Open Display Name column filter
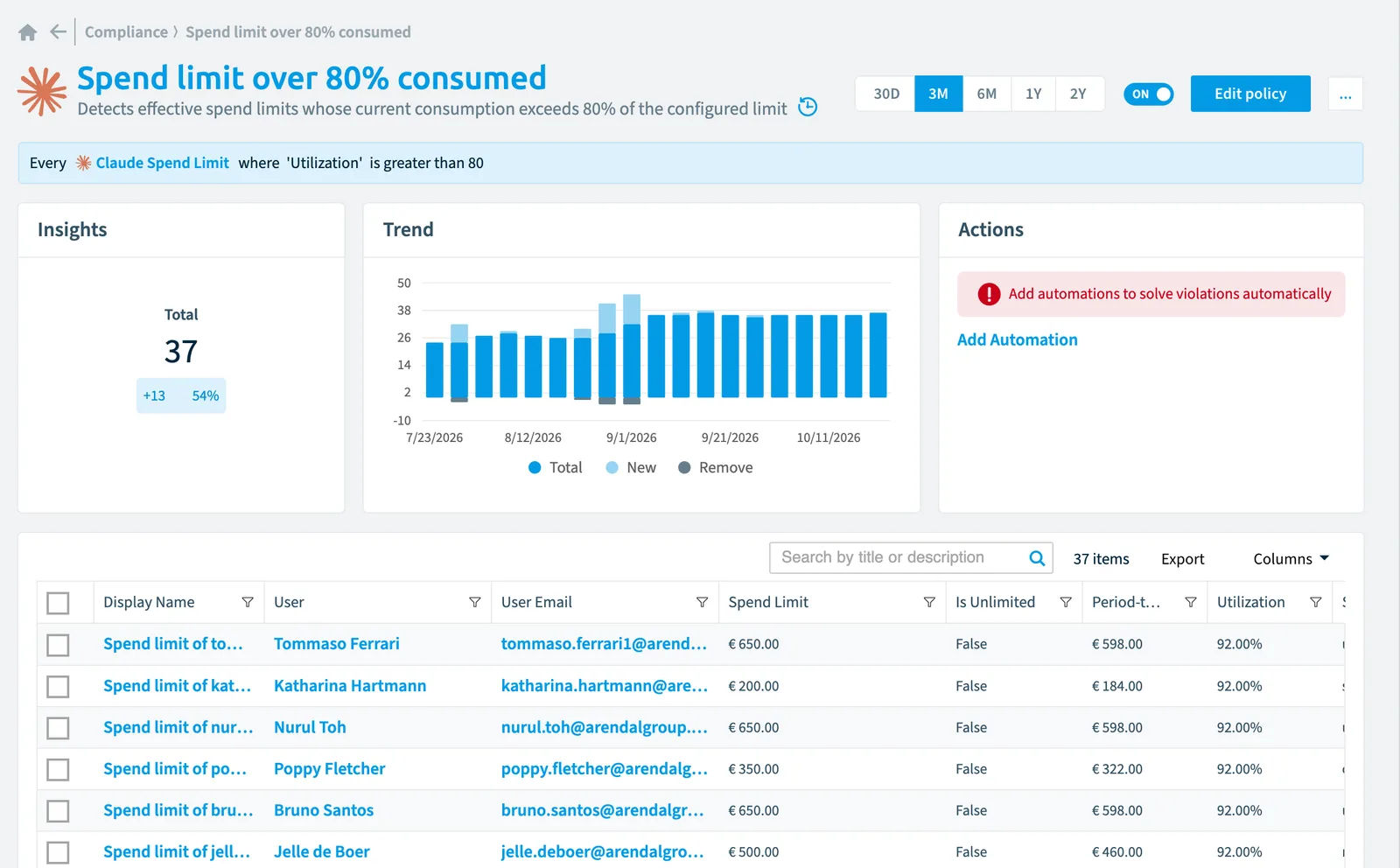This screenshot has width=1400, height=868. click(248, 602)
